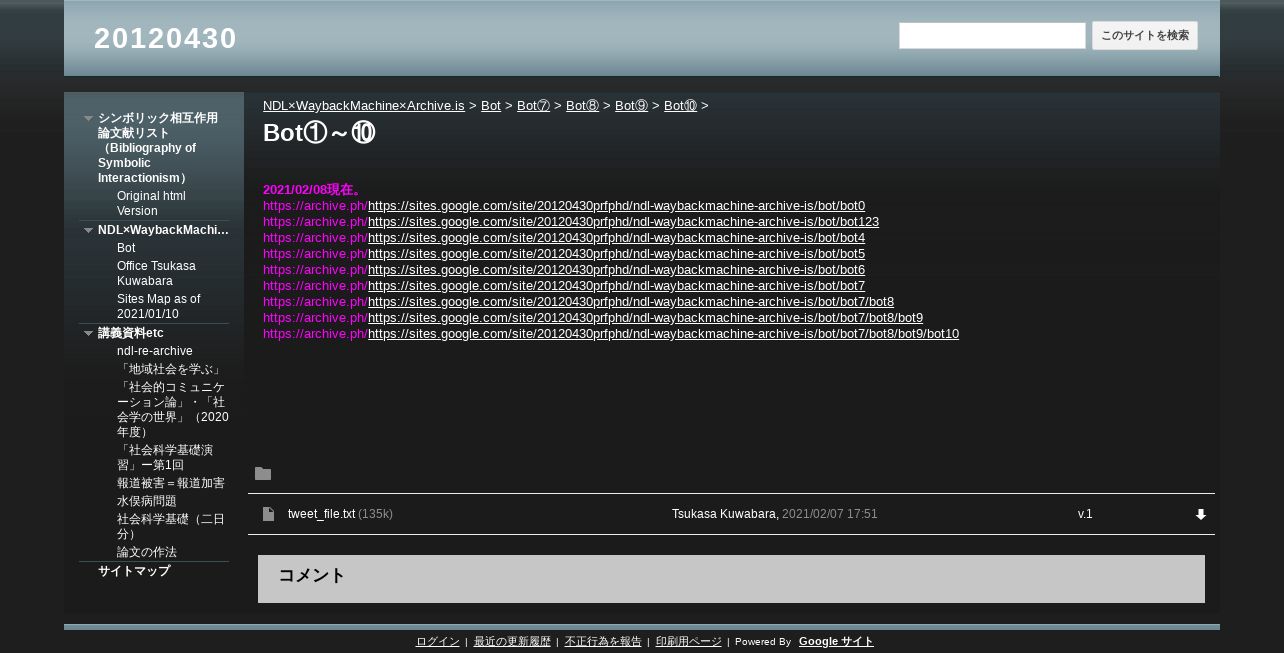Screen dimensions: 1284x653
Task: Click 不正行為を報告 footer link
Action: click(x=603, y=642)
